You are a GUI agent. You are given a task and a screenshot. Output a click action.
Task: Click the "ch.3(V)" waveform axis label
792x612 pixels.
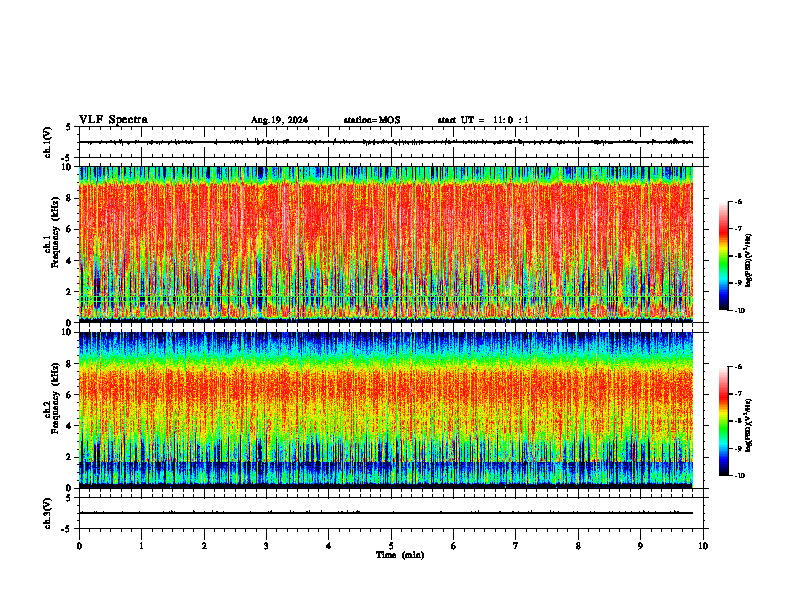48,513
